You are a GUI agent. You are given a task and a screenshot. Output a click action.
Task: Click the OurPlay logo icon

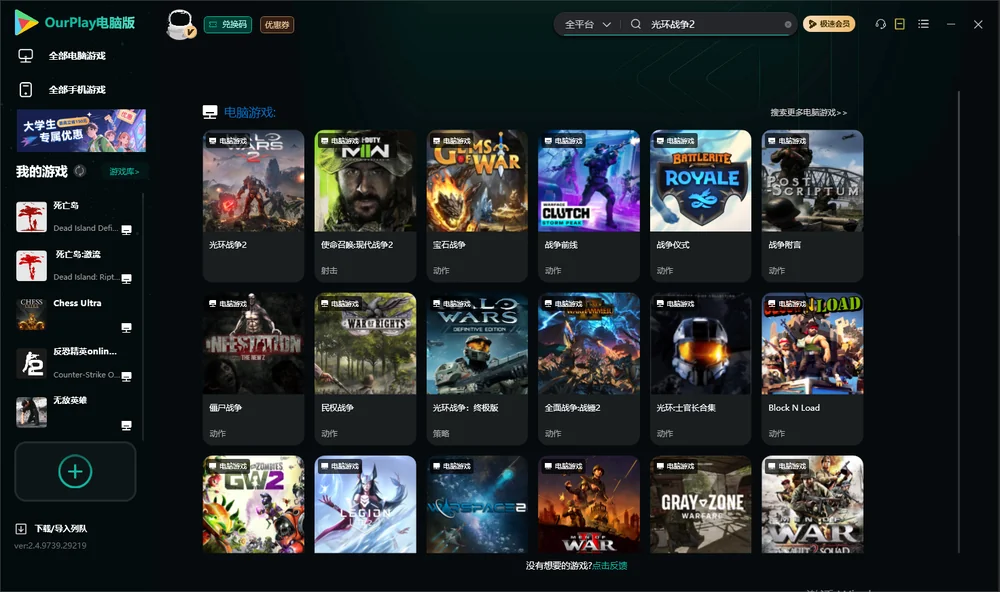(x=26, y=23)
